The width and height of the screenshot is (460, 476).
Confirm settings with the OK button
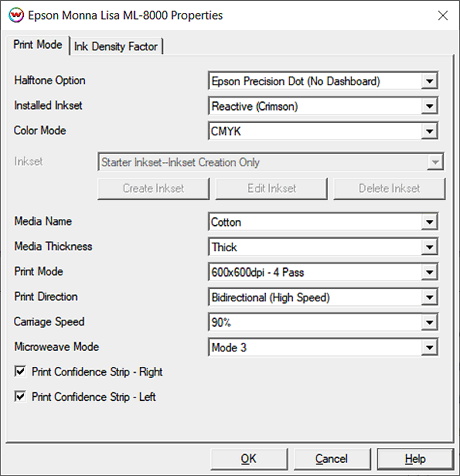tap(249, 459)
